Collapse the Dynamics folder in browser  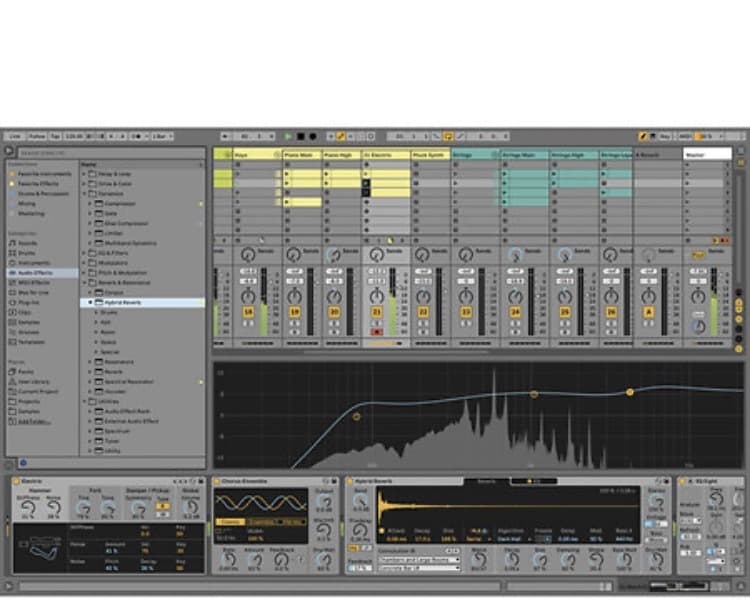(x=85, y=193)
